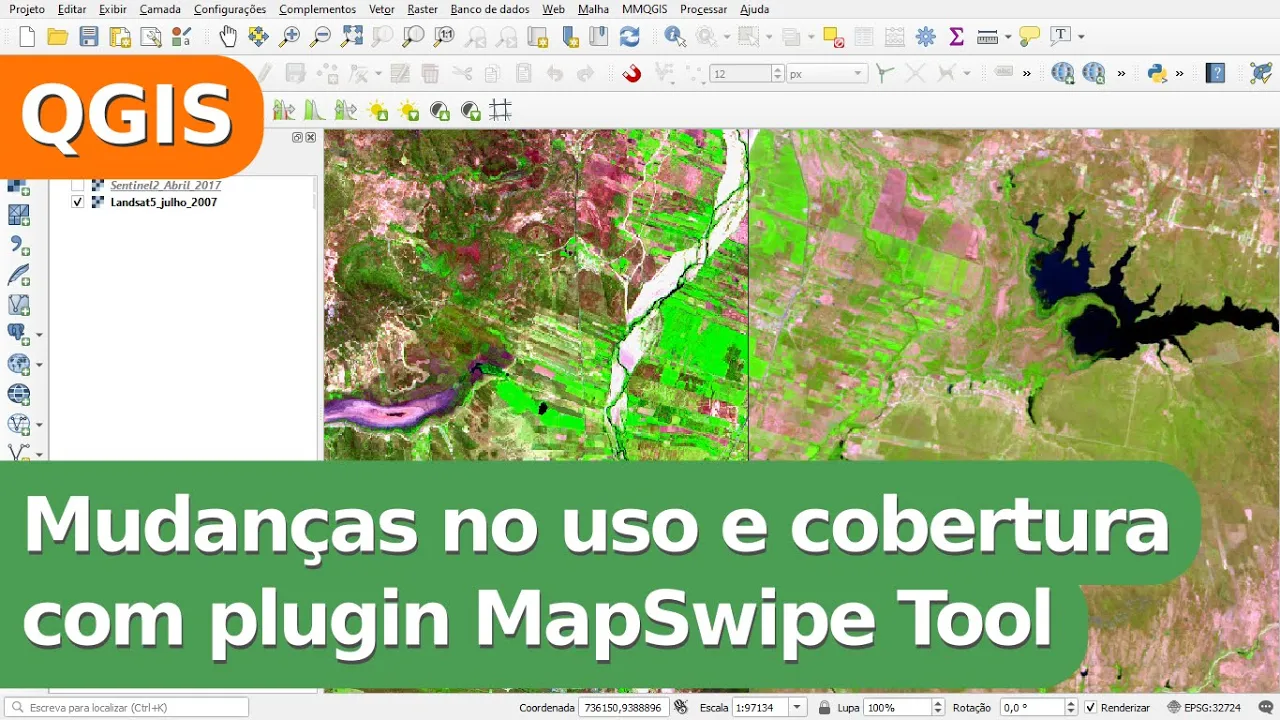1280x720 pixels.
Task: Open the Raster menu
Action: pyautogui.click(x=422, y=9)
